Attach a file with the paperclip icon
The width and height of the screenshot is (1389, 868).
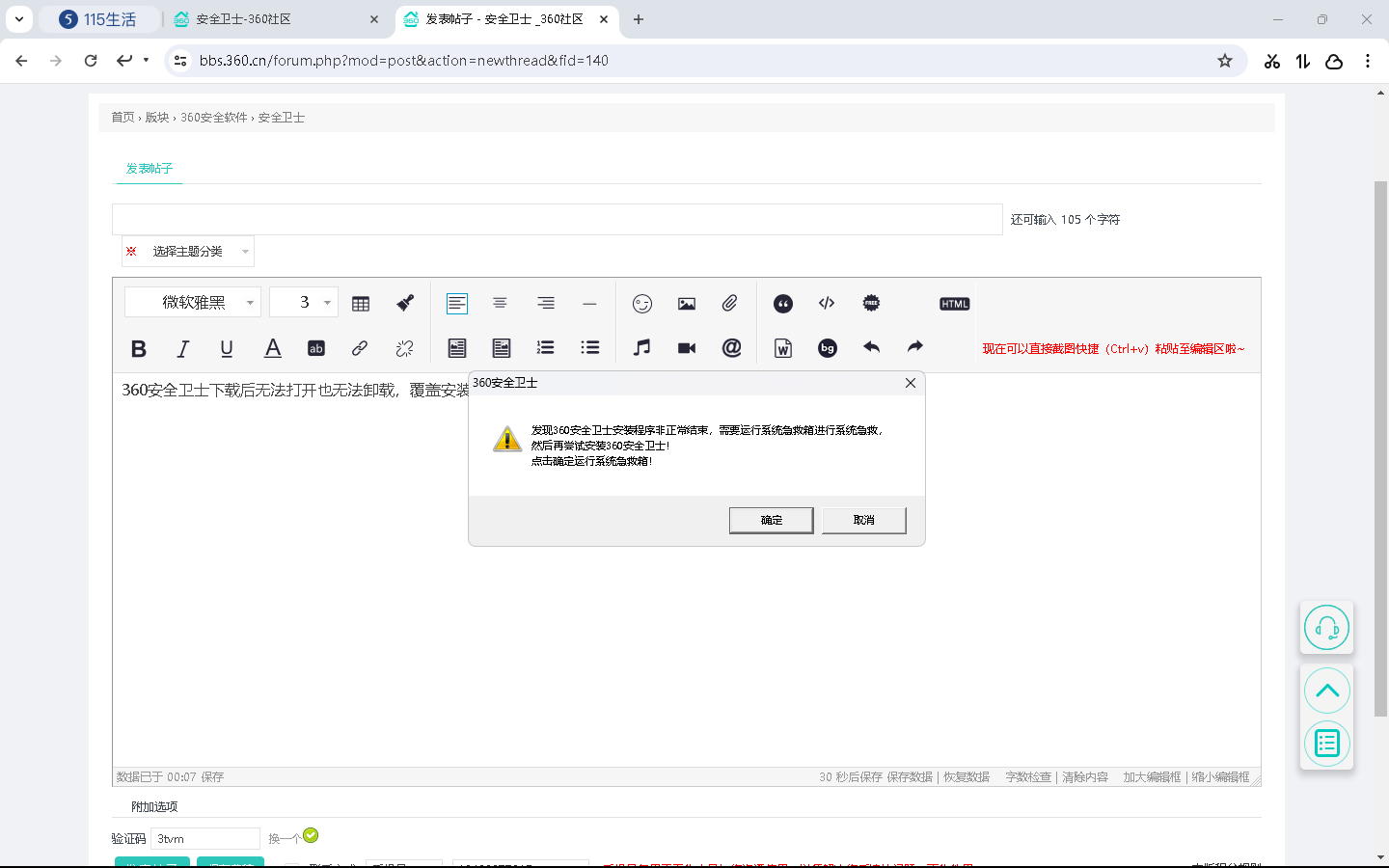point(730,303)
